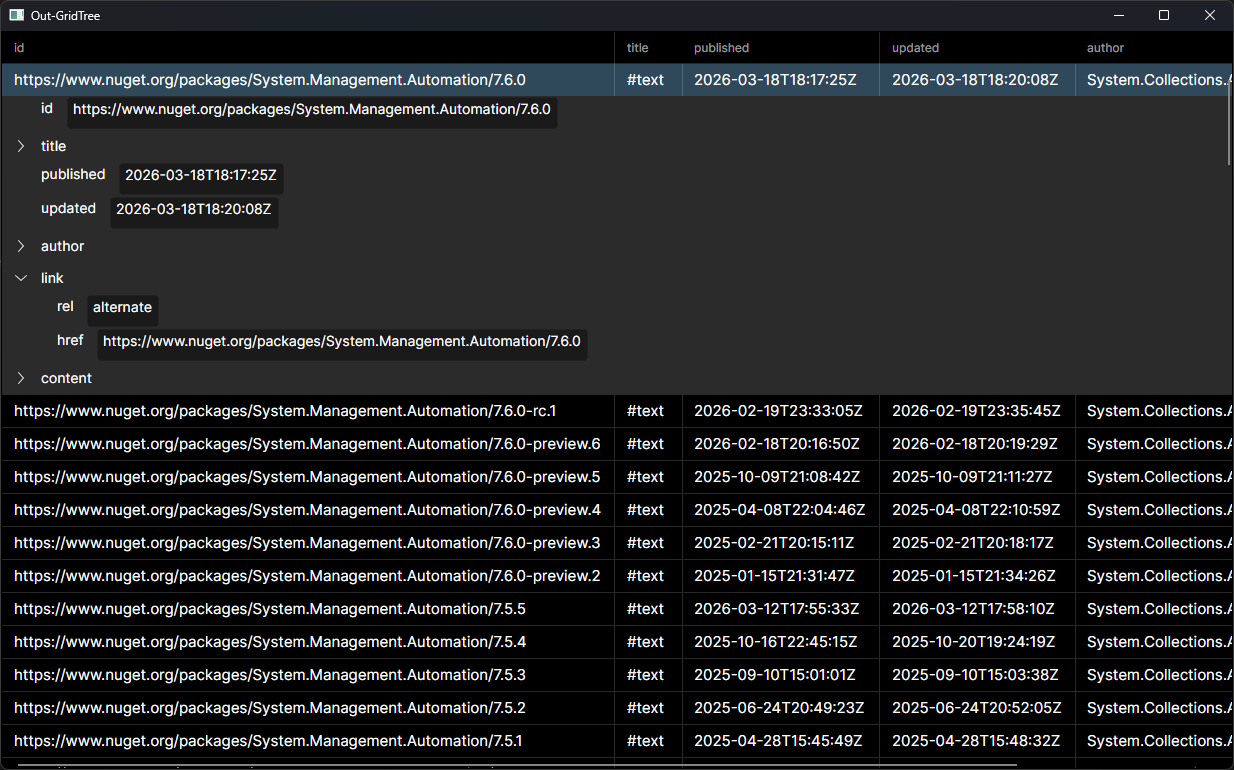Viewport: 1234px width, 770px height.
Task: Select the row for version 7.6.0-rc.1
Action: click(x=617, y=411)
